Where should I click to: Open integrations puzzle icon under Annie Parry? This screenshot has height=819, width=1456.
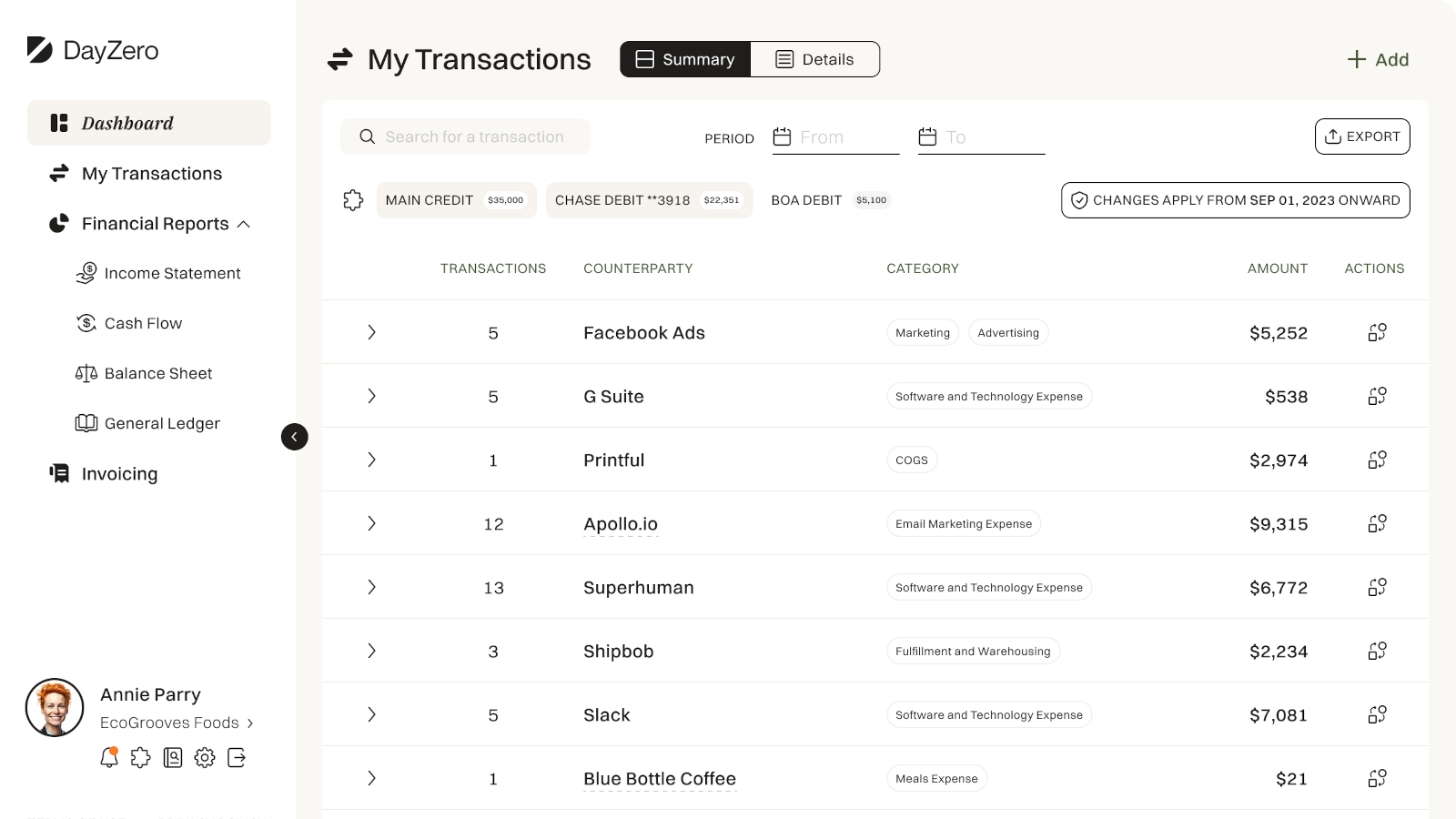coord(140,757)
